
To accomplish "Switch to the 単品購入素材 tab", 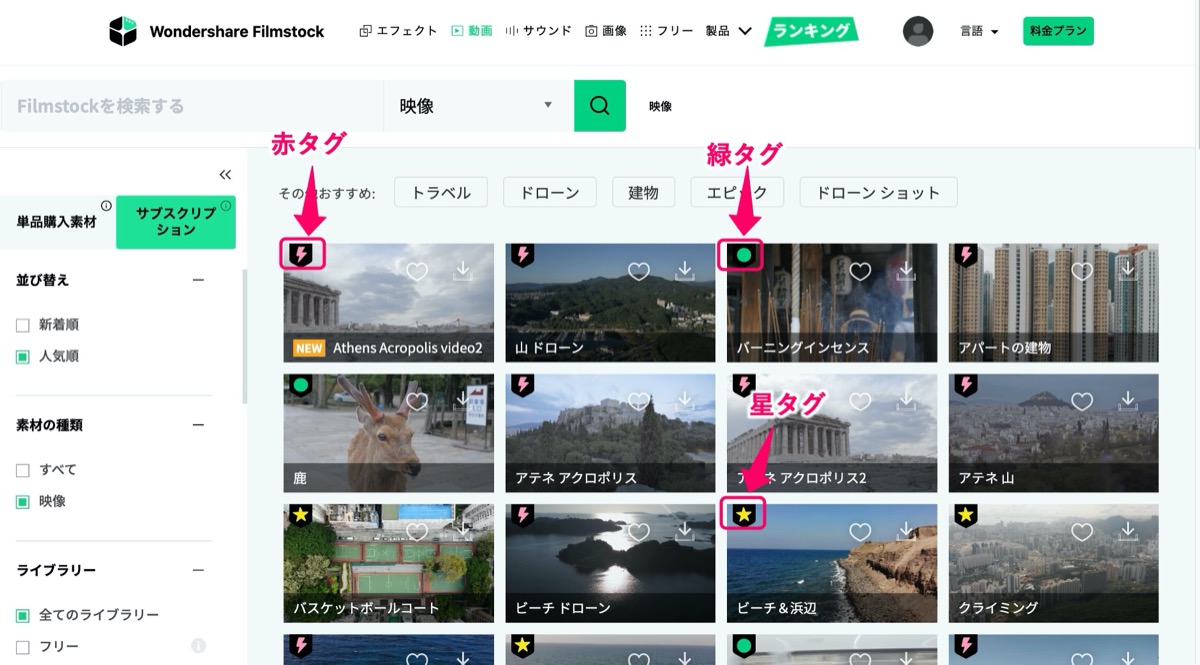I will click(x=57, y=222).
